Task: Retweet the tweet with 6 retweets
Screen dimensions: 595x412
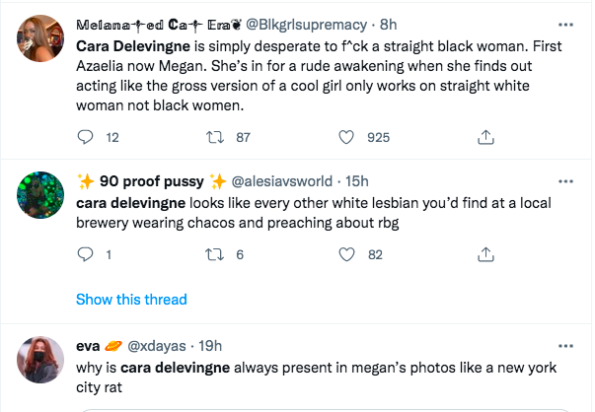Action: [215, 254]
